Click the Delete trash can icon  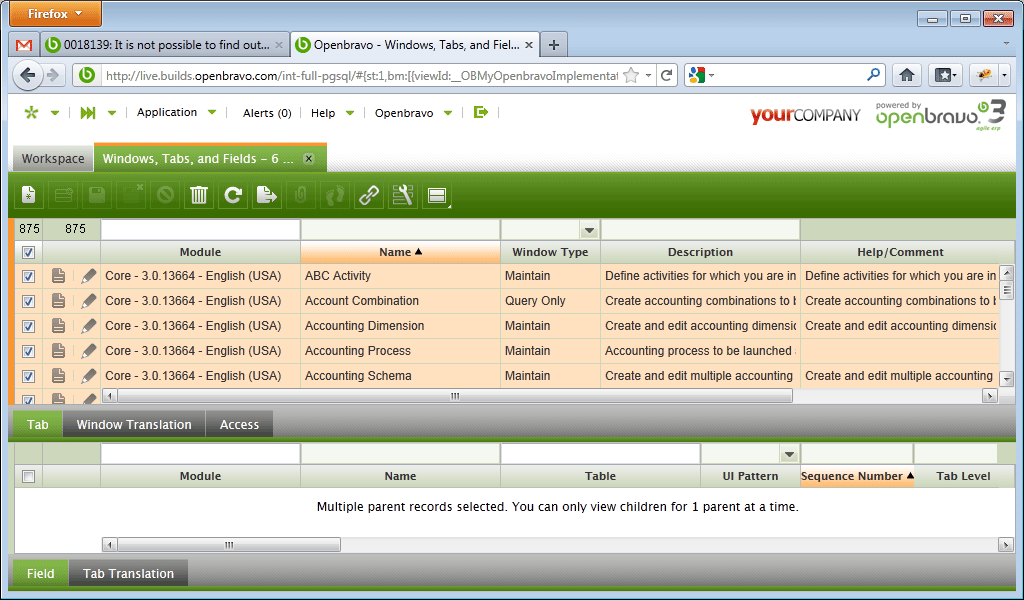pos(199,196)
